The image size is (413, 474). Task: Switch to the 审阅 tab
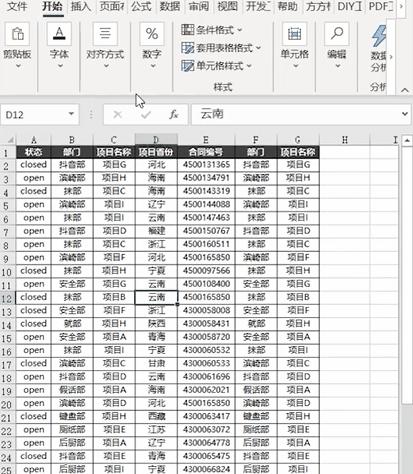tap(199, 6)
